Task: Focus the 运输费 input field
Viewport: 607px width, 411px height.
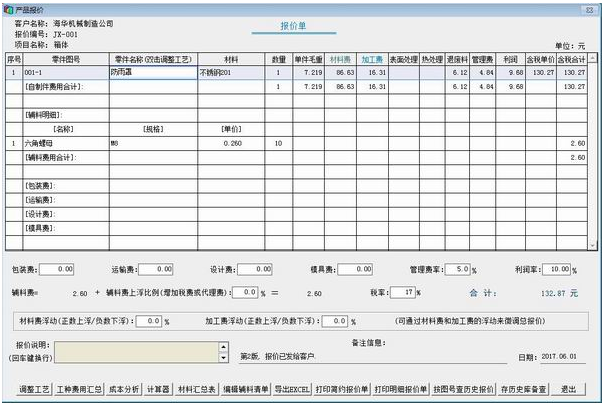Action: [156, 269]
